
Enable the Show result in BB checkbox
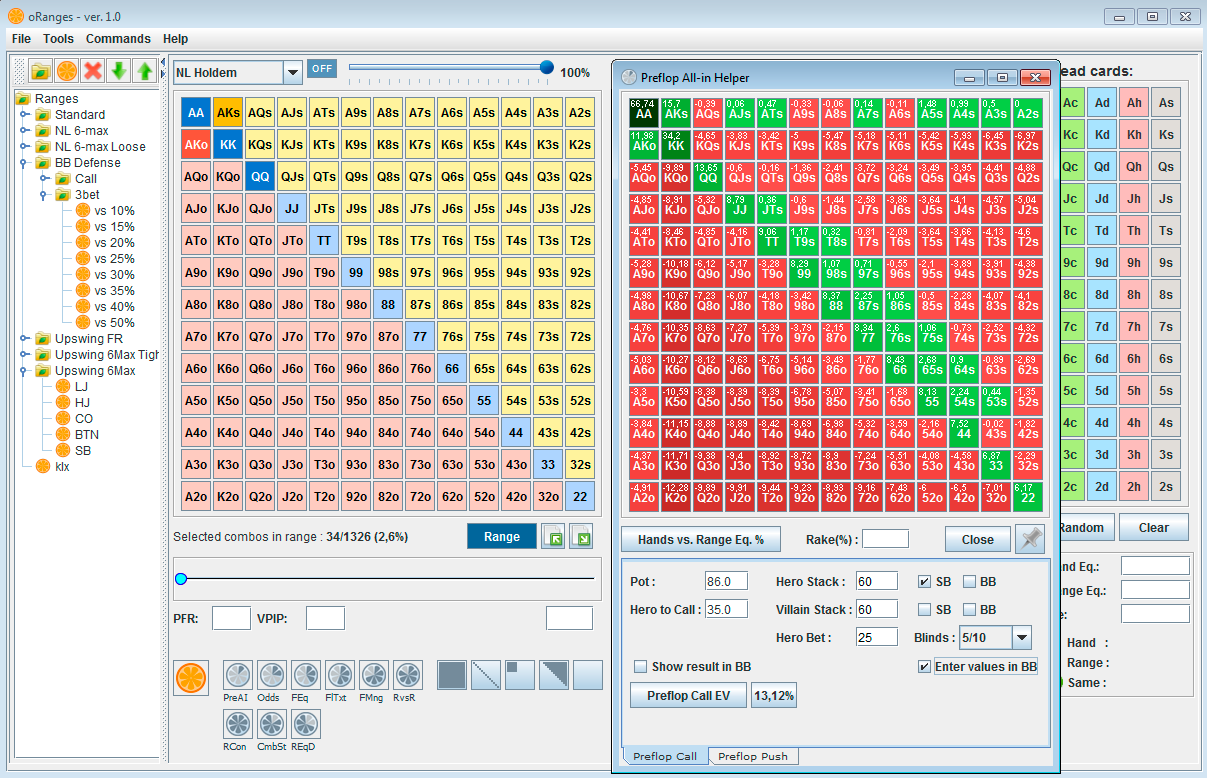[641, 666]
